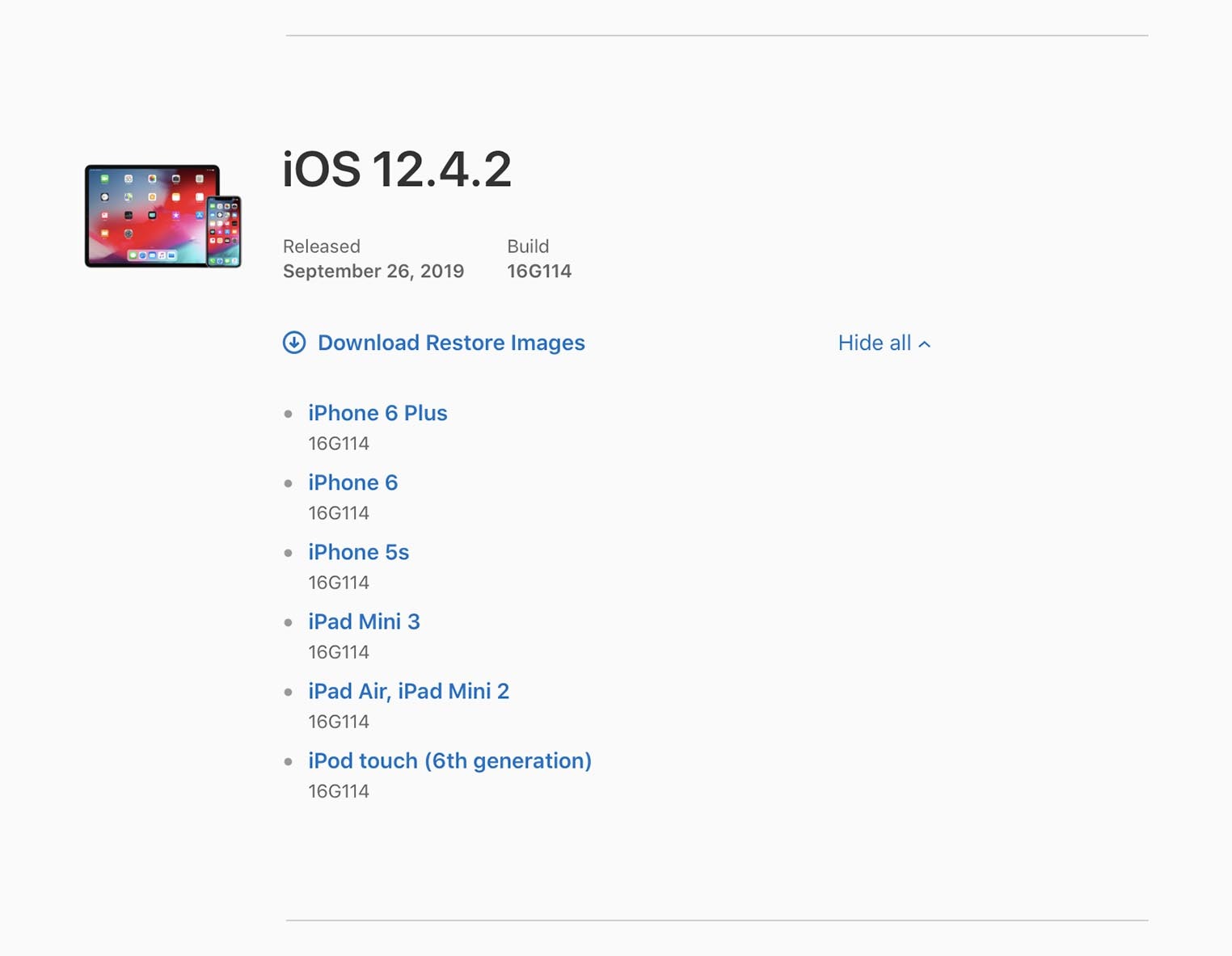Click the bullet beside iPad Air, iPad Mini 2
The width and height of the screenshot is (1232, 956).
point(289,692)
